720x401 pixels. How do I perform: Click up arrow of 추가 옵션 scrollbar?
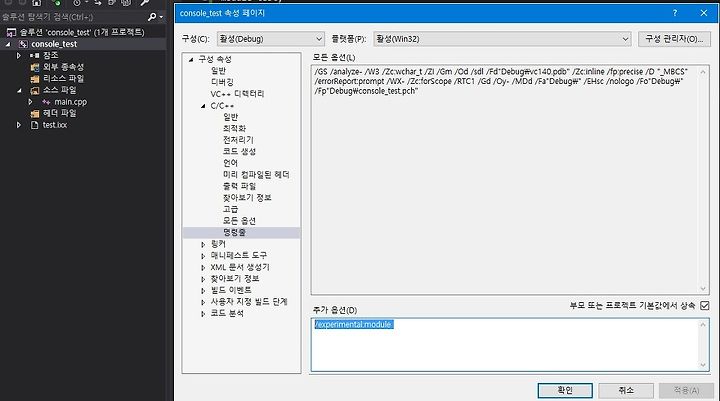[x=703, y=324]
